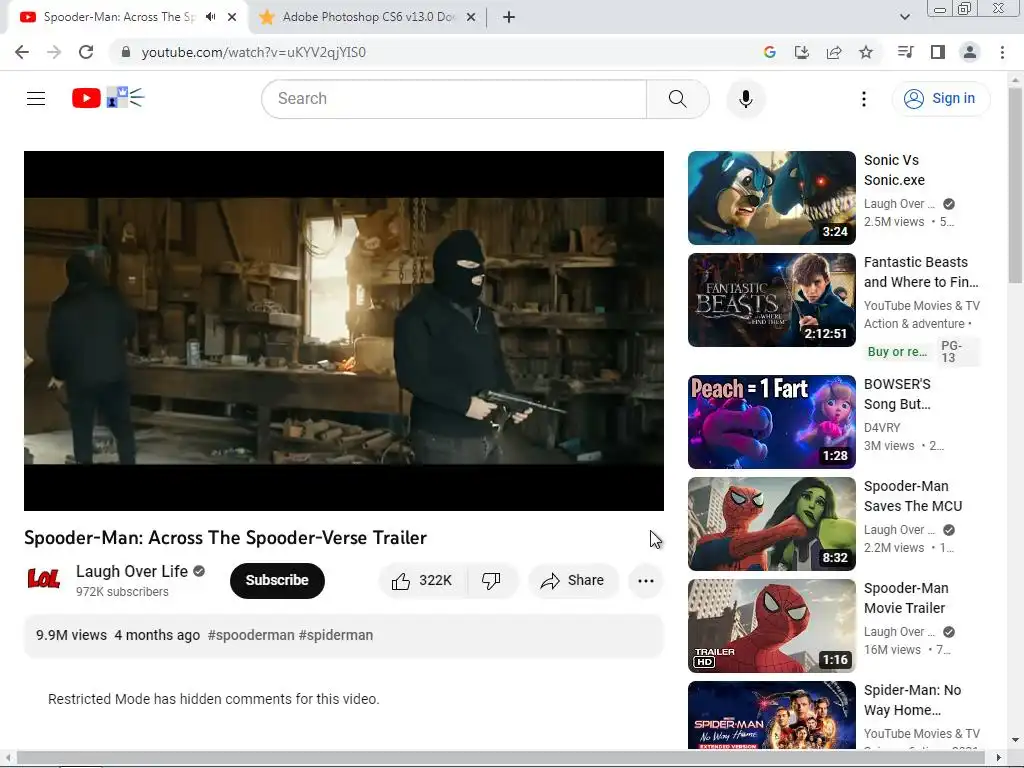Click the Share button
1024x768 pixels.
[x=573, y=581]
